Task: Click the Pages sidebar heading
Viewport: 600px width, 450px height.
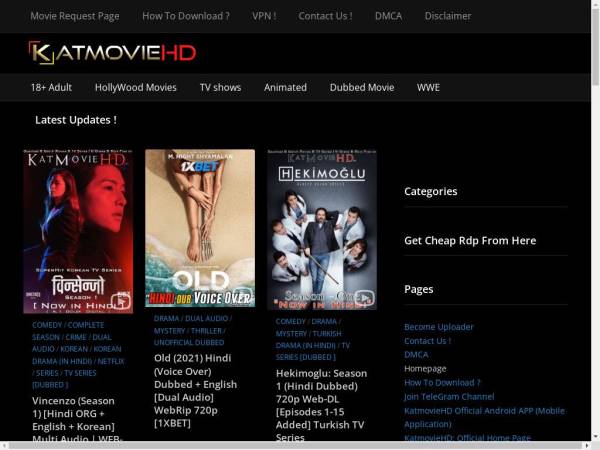Action: point(419,289)
